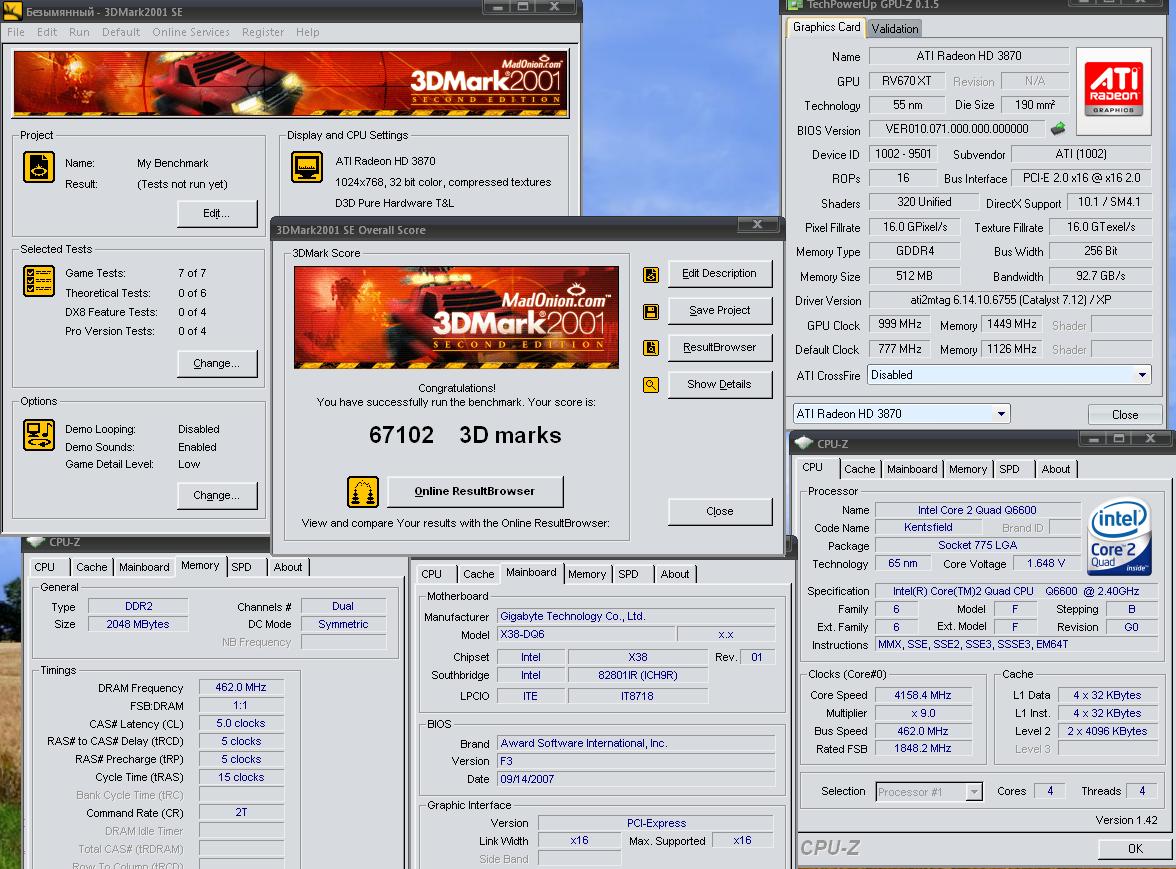Screen dimensions: 1176x869
Task: Click the ATI Radeon logo in GPU-Z
Action: [1114, 91]
